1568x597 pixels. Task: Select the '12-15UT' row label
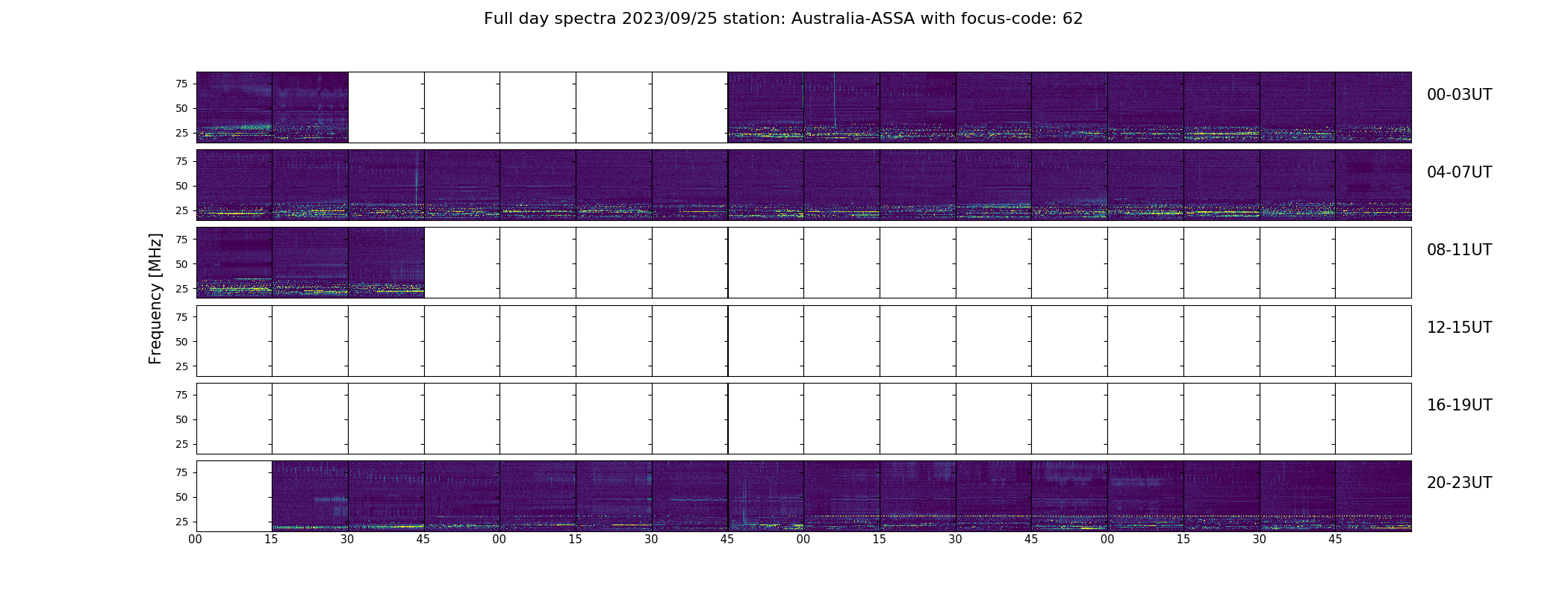tap(1459, 328)
